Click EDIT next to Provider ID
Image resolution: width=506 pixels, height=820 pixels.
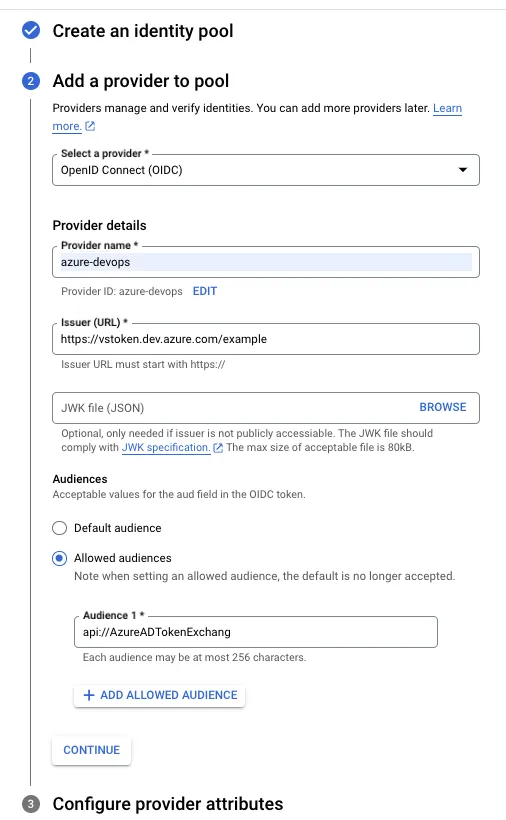click(x=205, y=291)
